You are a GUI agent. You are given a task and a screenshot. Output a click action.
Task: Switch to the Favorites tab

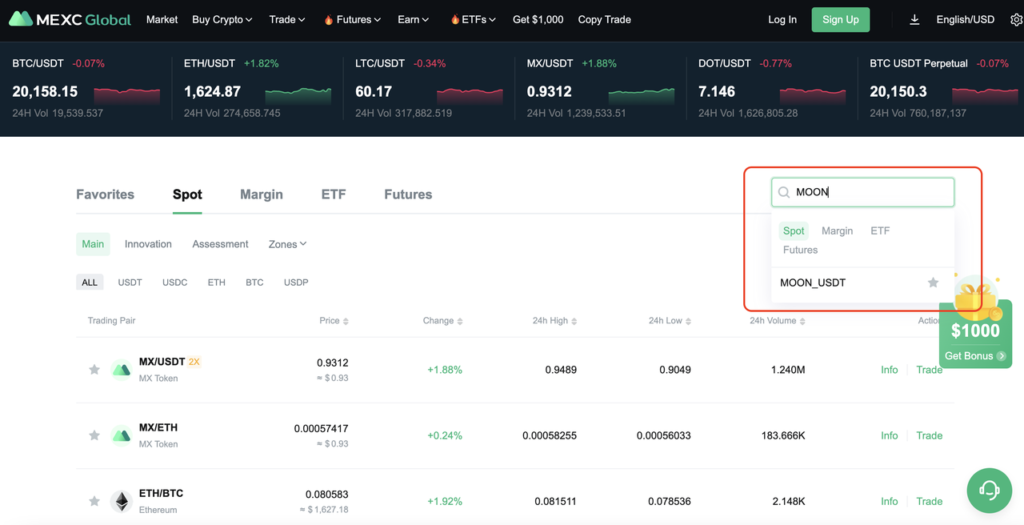tap(105, 195)
